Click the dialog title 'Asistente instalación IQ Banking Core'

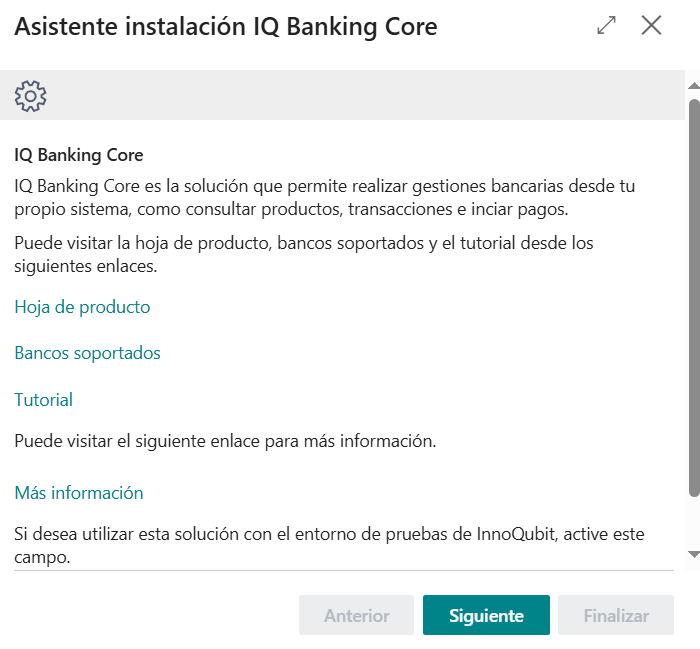pos(226,27)
